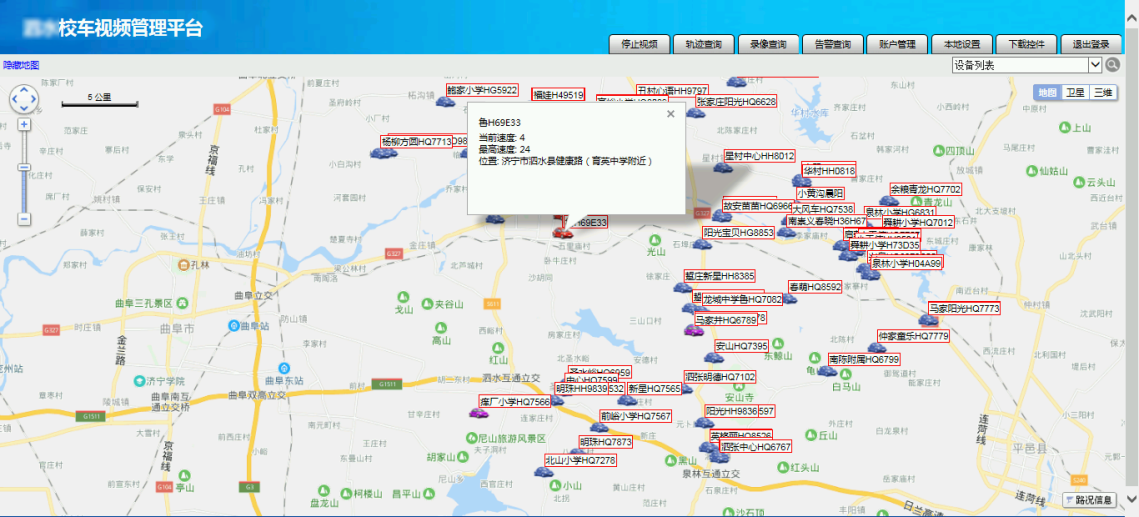Click the 舜耕小学H73D35 label
Image resolution: width=1139 pixels, height=517 pixels.
pyautogui.click(x=884, y=245)
